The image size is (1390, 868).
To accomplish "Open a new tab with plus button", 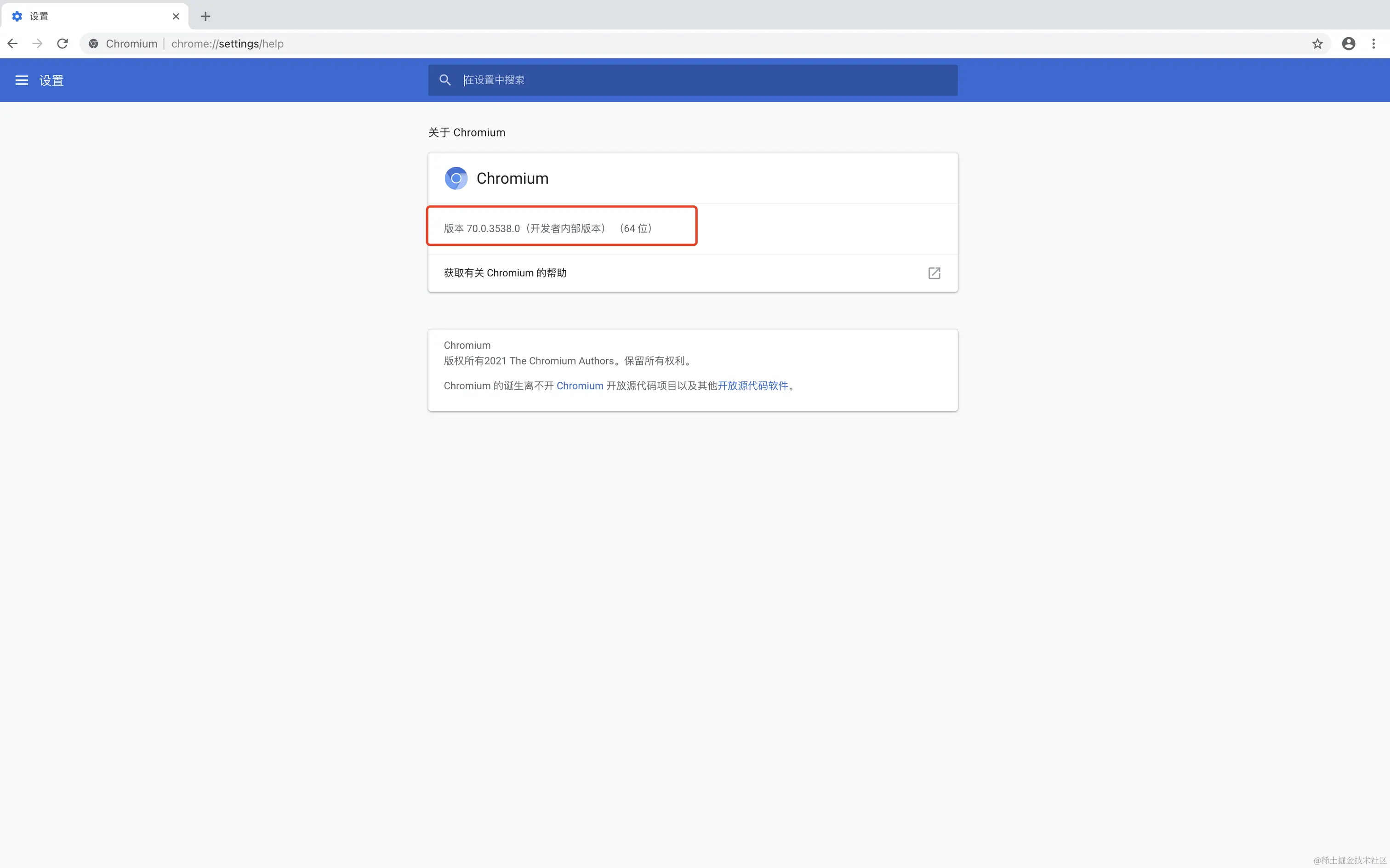I will [205, 16].
